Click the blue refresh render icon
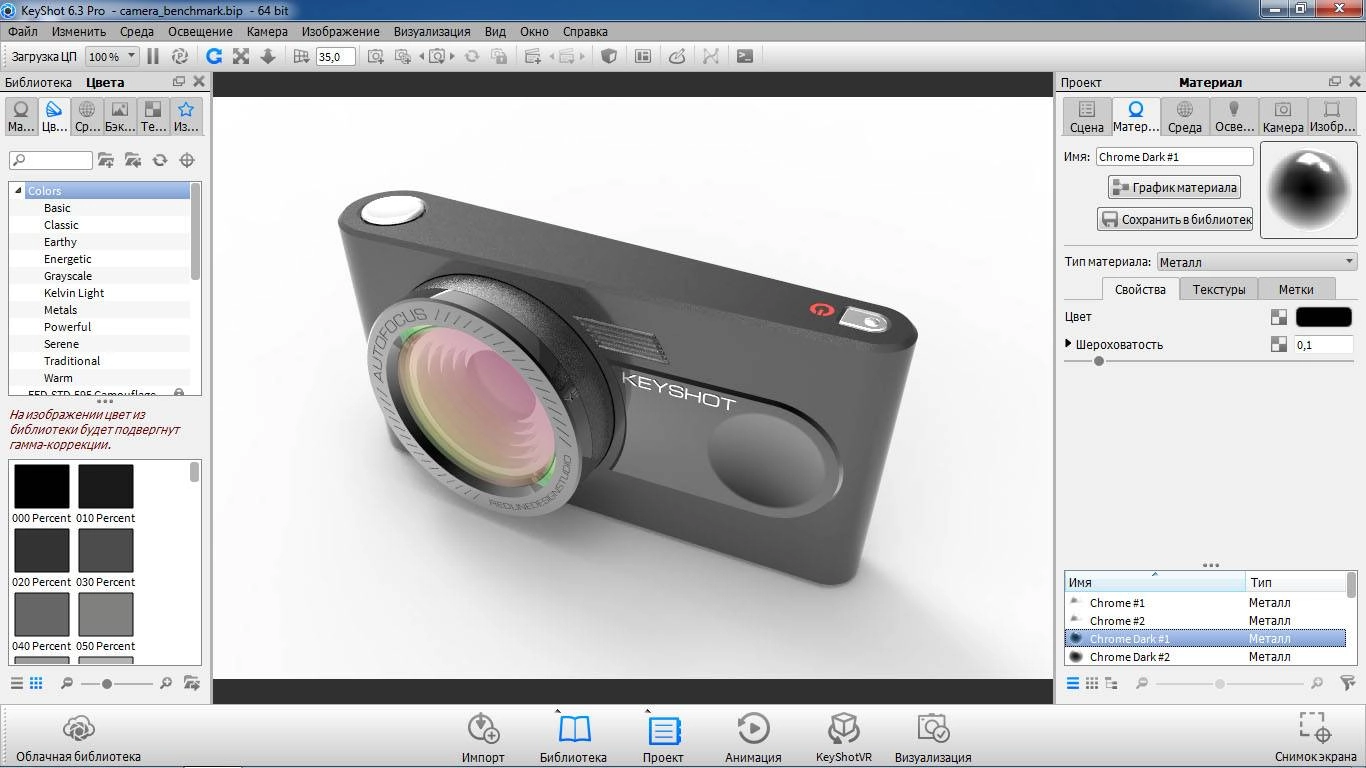Screen dimensions: 1366x768 (x=213, y=57)
